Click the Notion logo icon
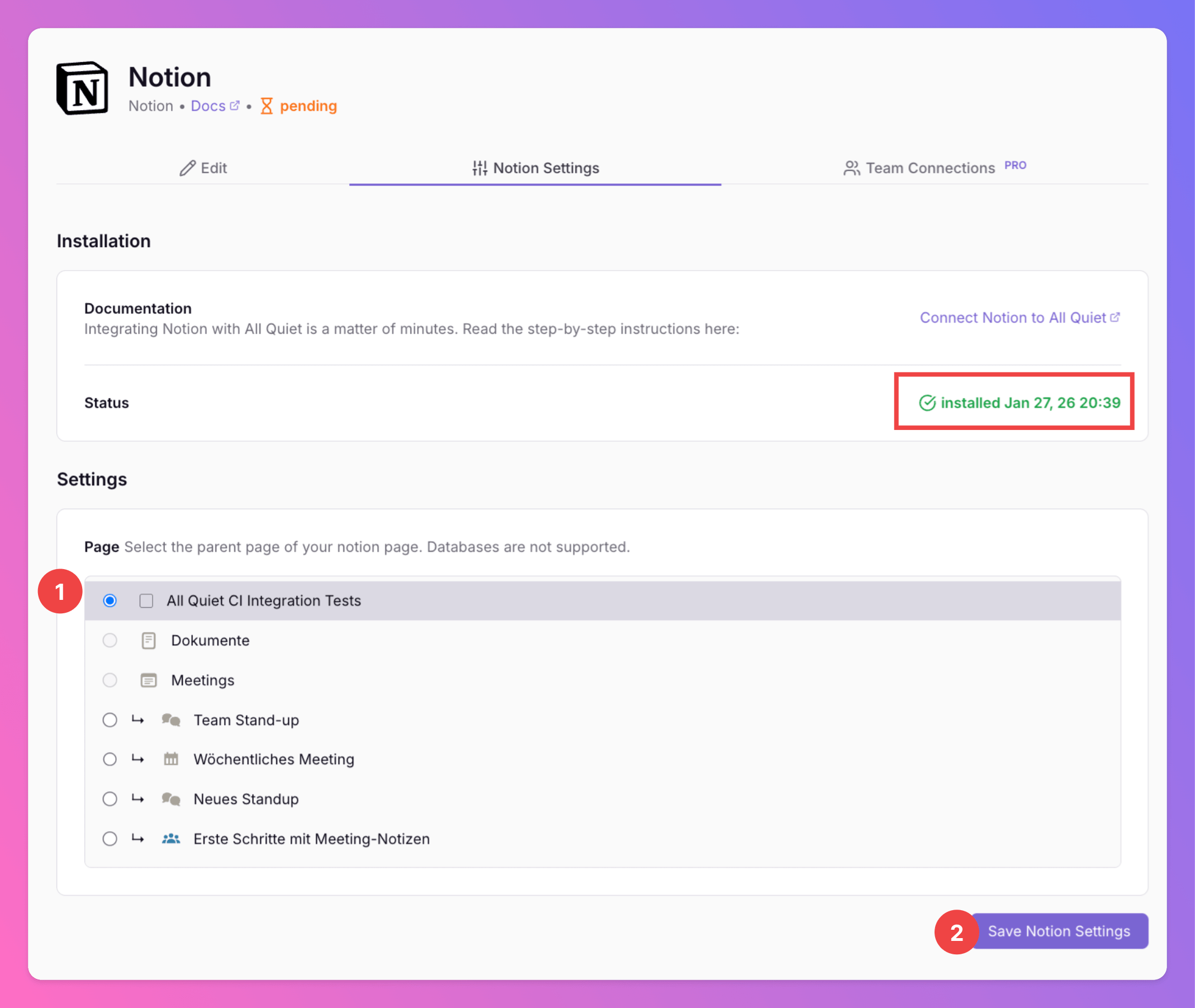Image resolution: width=1195 pixels, height=1008 pixels. [x=82, y=88]
